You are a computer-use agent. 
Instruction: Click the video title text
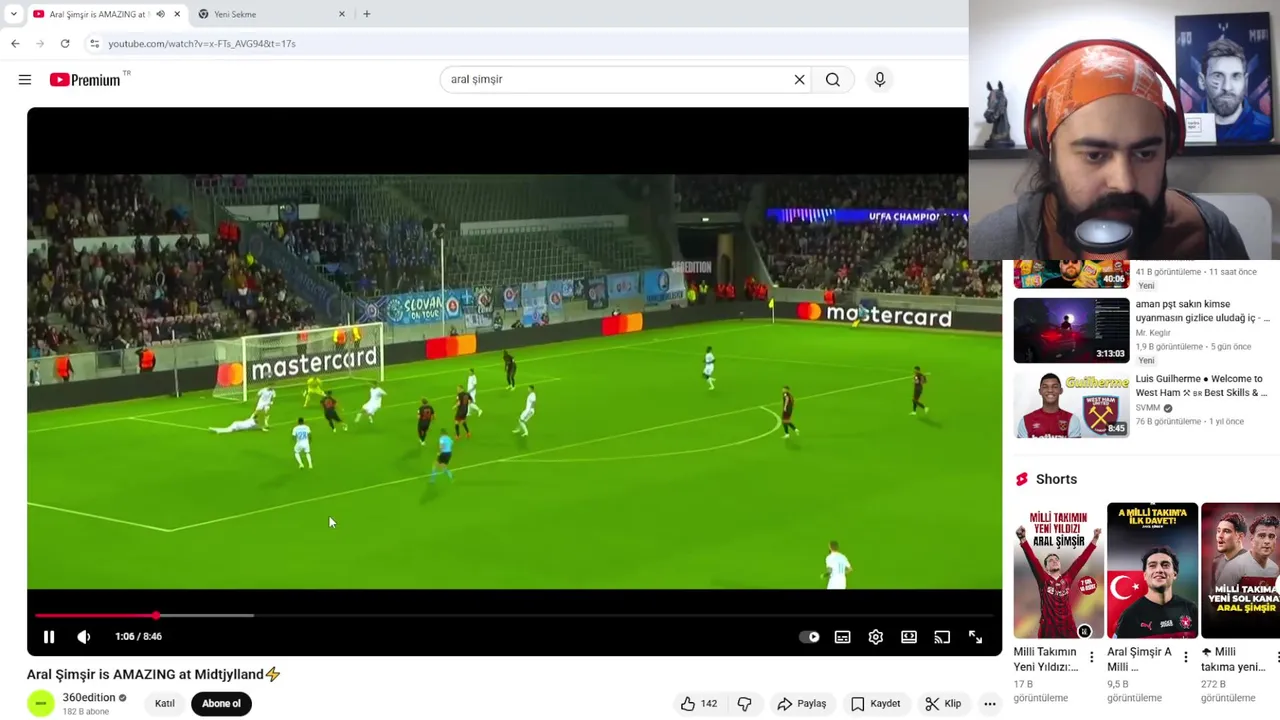(x=154, y=675)
